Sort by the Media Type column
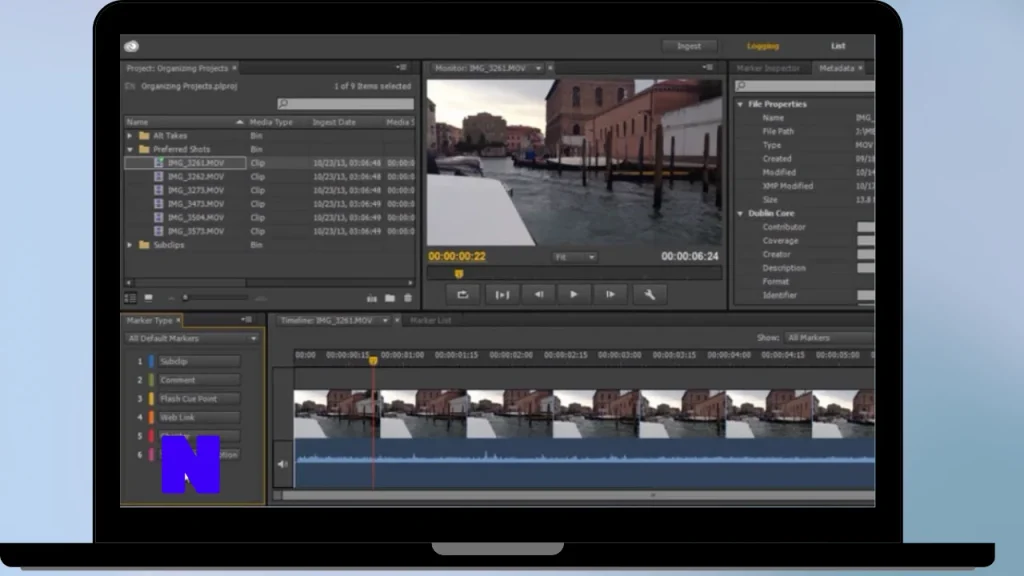Viewport: 1024px width, 576px height. (x=271, y=122)
